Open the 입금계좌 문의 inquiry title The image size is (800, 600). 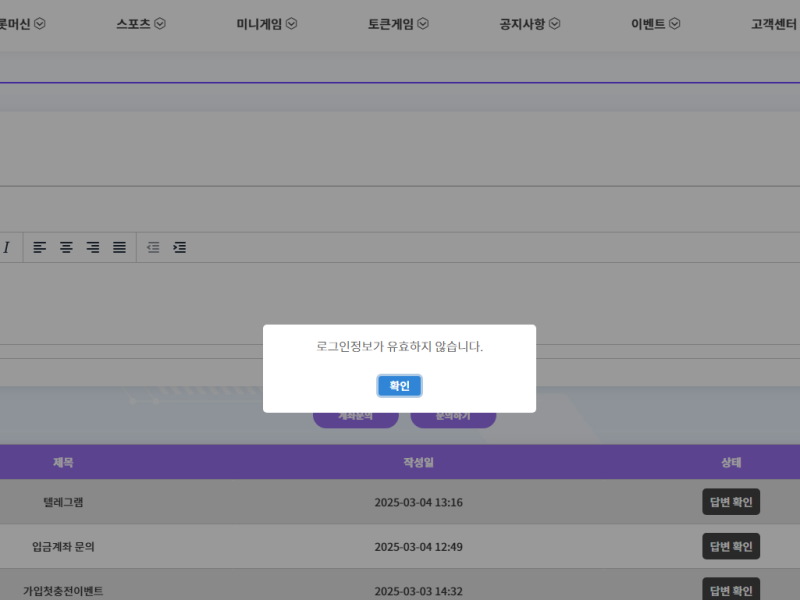click(x=63, y=547)
